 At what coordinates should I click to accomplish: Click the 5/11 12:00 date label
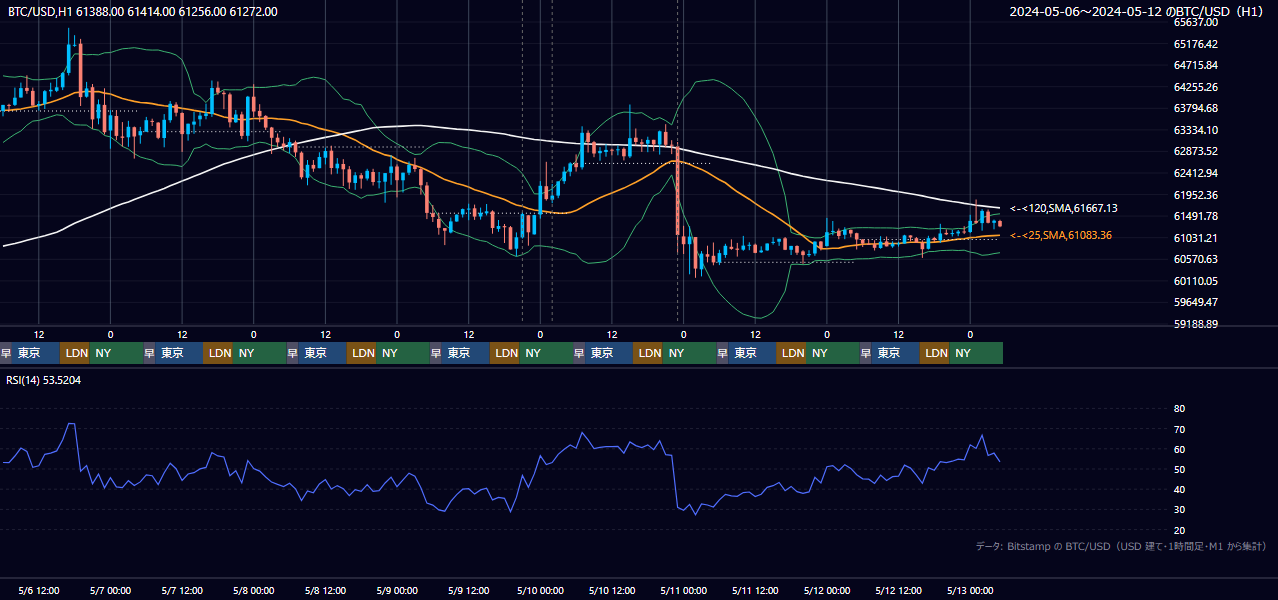click(755, 590)
